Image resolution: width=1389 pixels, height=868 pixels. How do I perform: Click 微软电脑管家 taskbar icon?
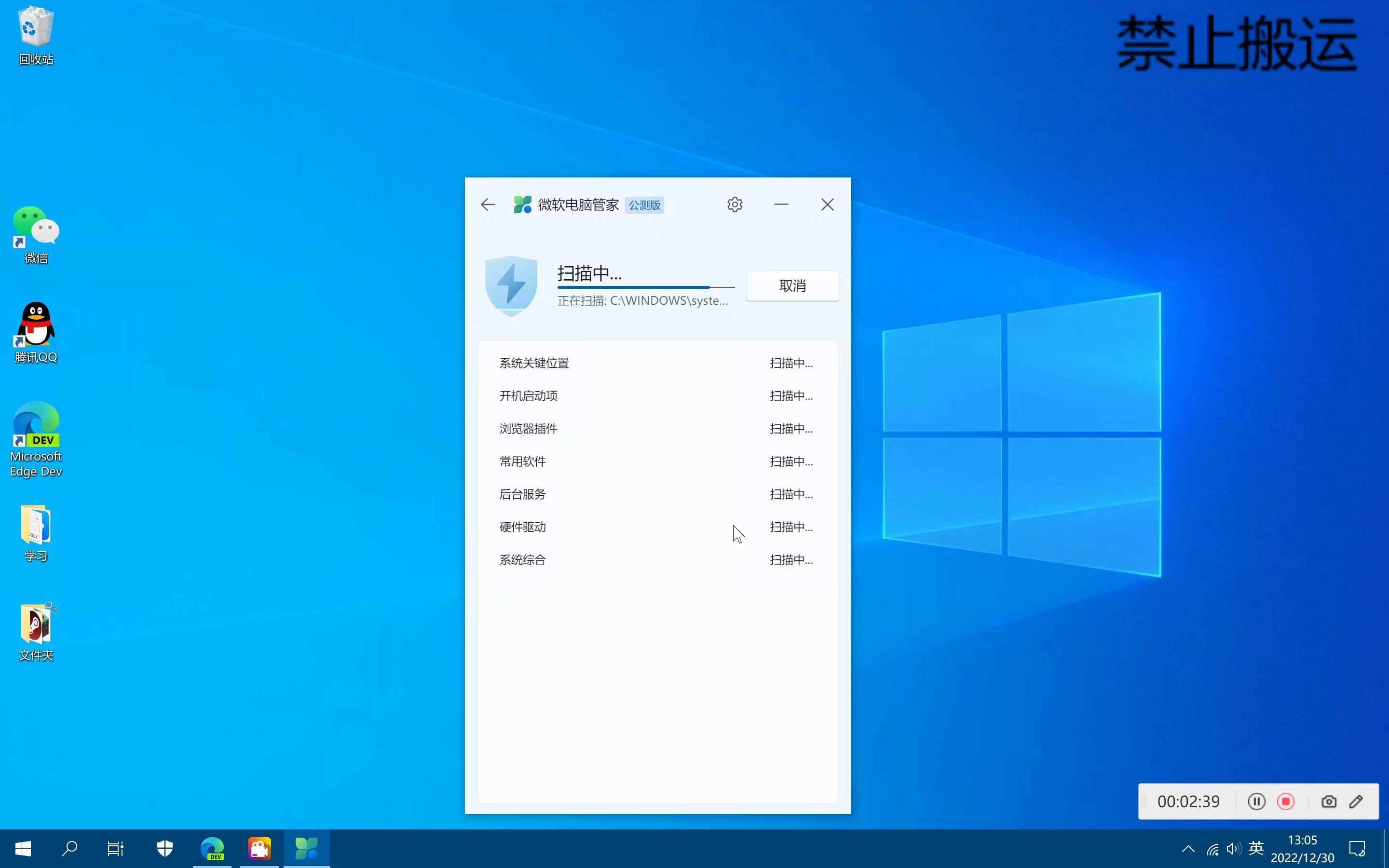(x=307, y=849)
